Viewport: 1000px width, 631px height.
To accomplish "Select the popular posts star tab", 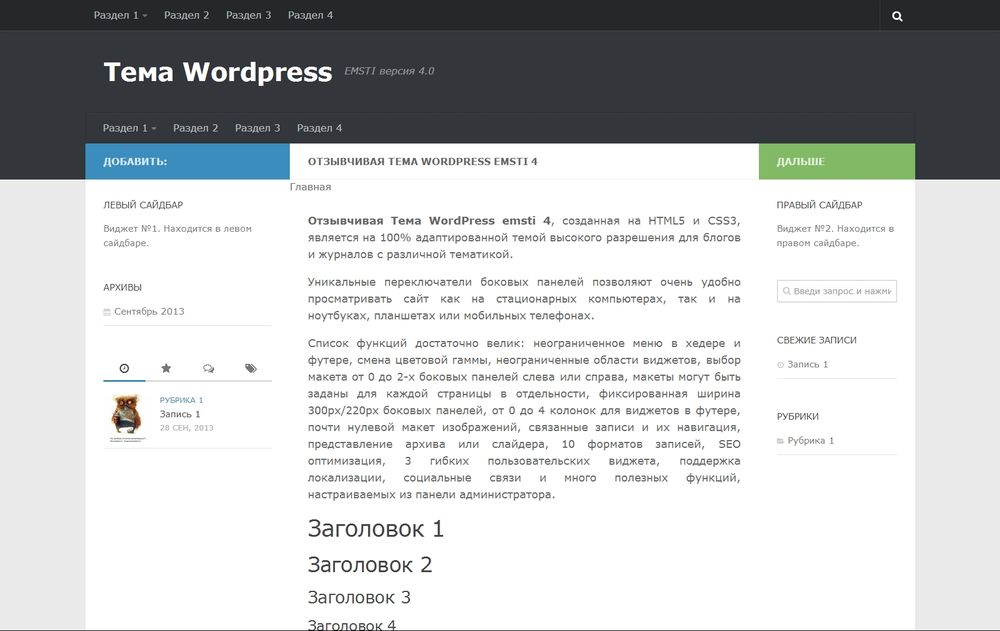I will pyautogui.click(x=166, y=368).
